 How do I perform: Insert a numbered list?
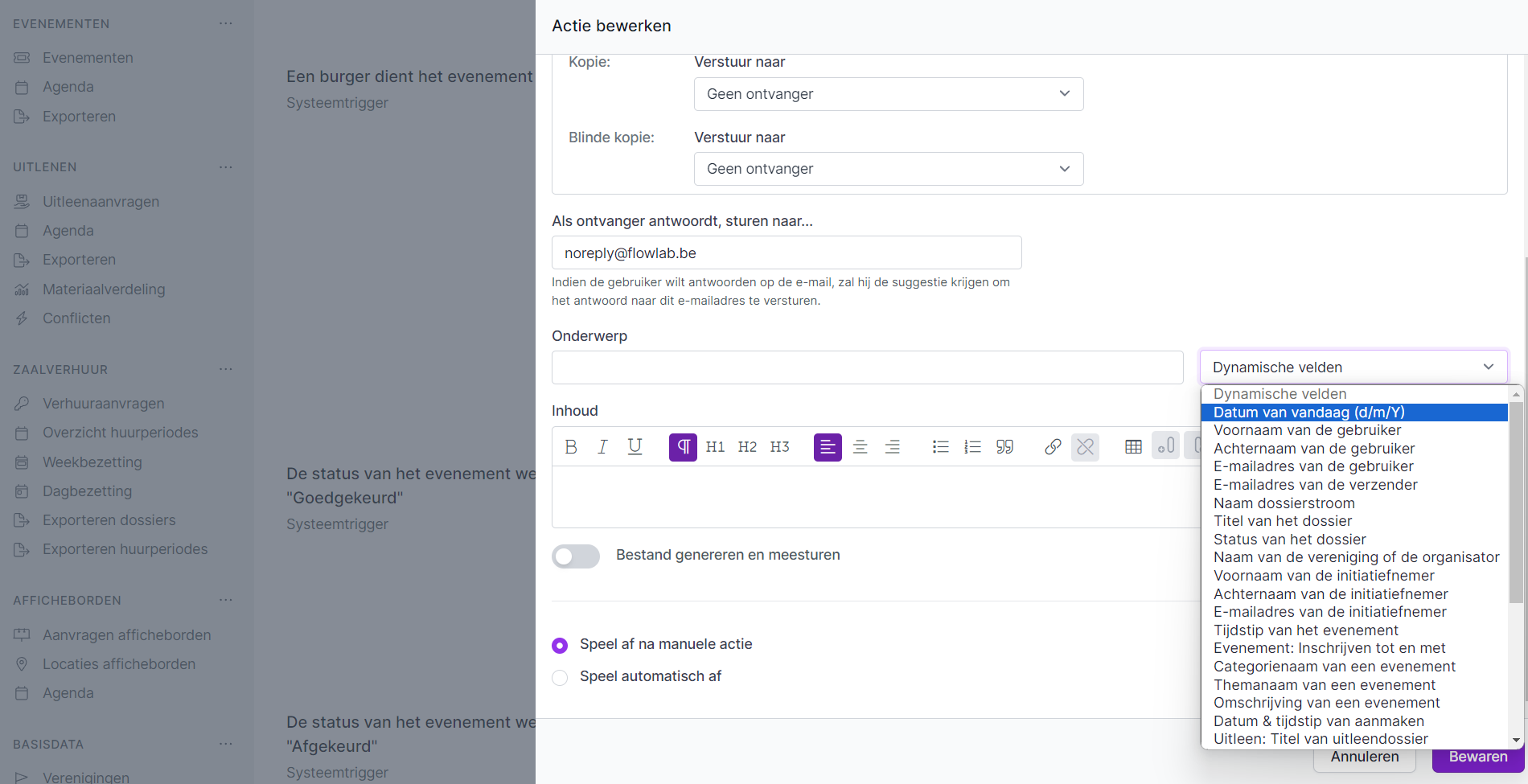tap(972, 447)
